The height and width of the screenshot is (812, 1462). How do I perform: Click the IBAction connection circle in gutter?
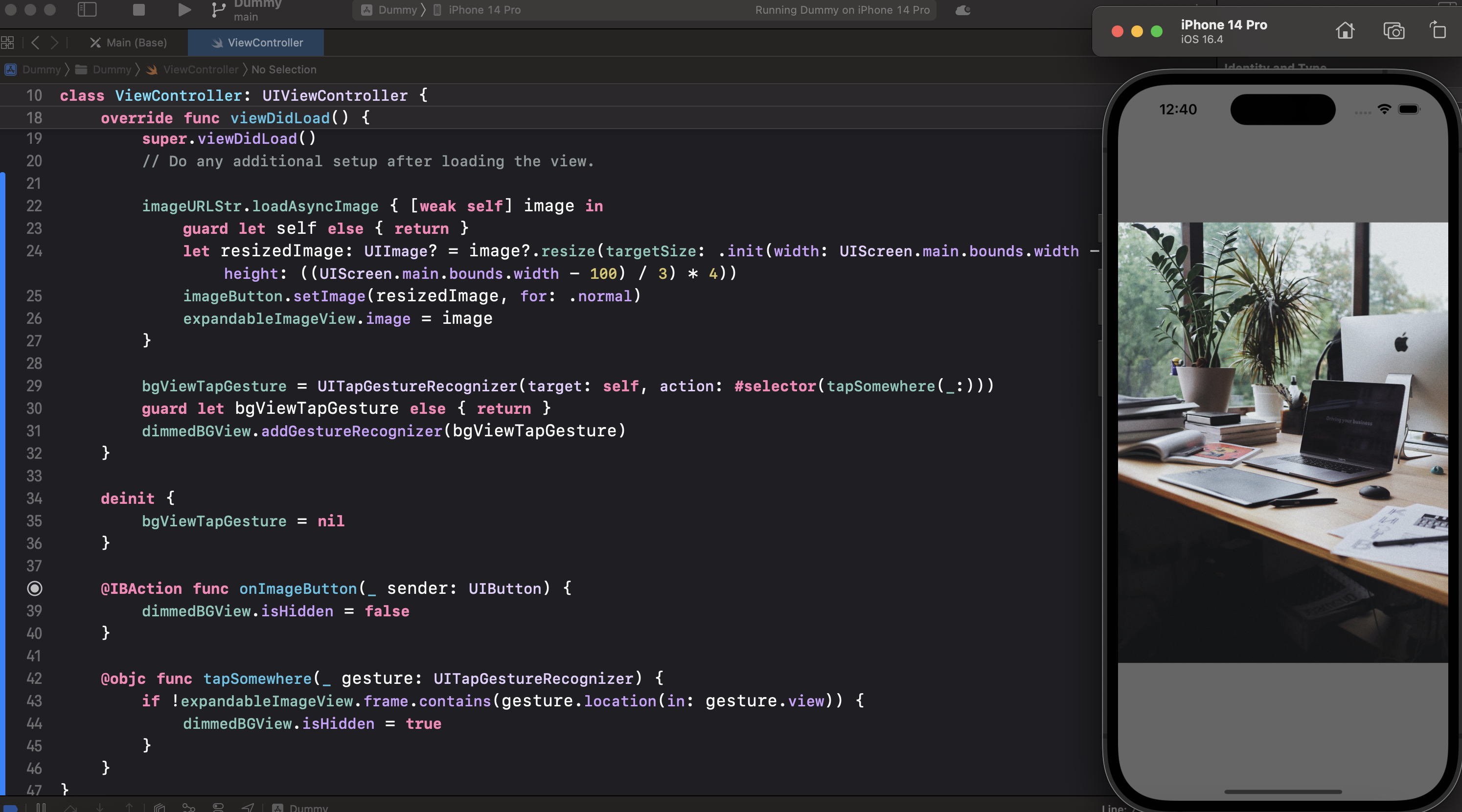tap(35, 588)
